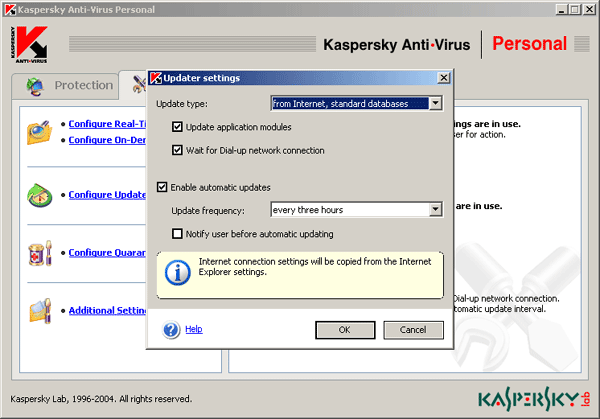
Task: Click the quarantine jar icon
Action: pyautogui.click(x=40, y=253)
